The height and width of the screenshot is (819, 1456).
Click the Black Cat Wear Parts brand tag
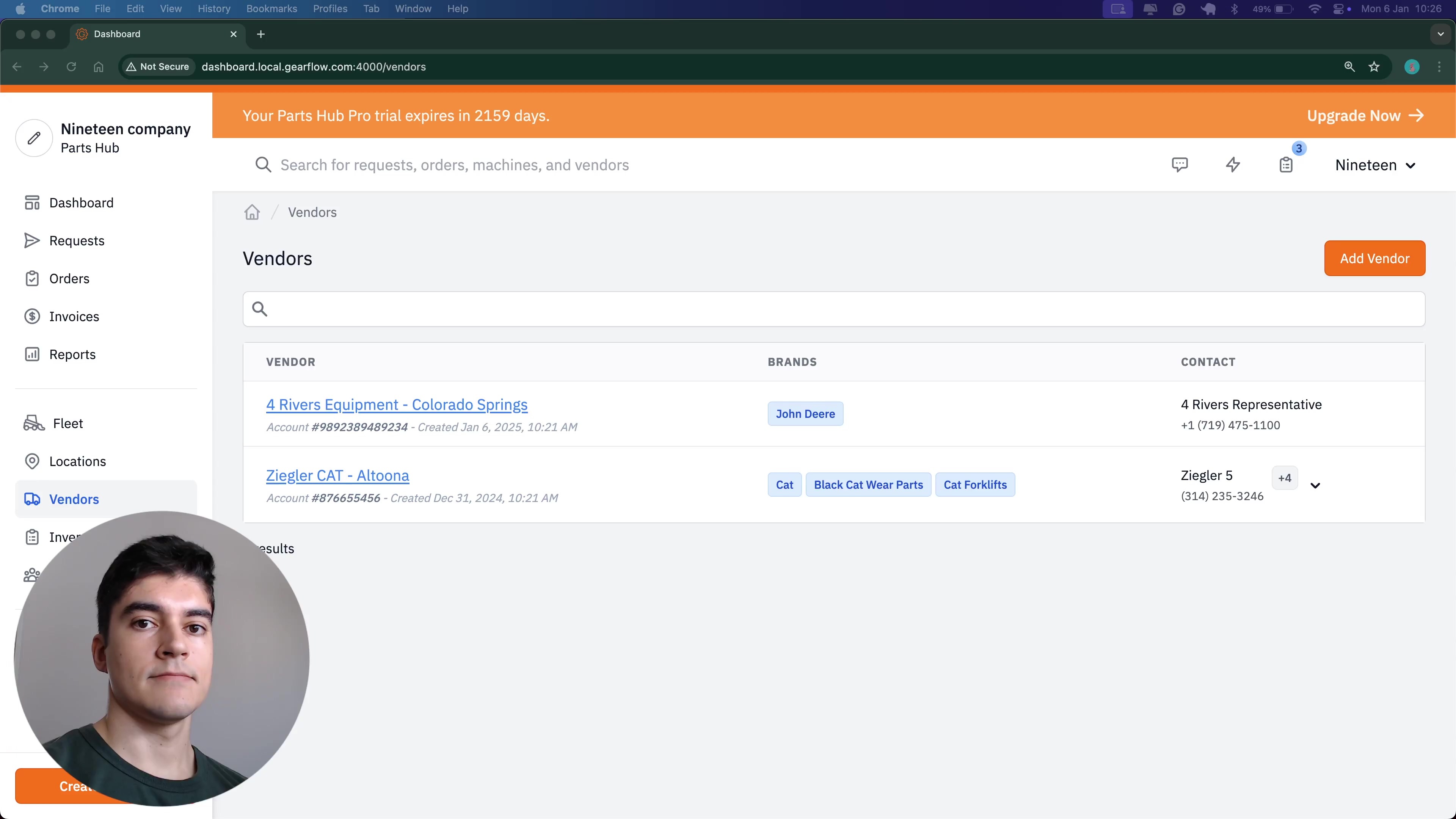point(868,485)
